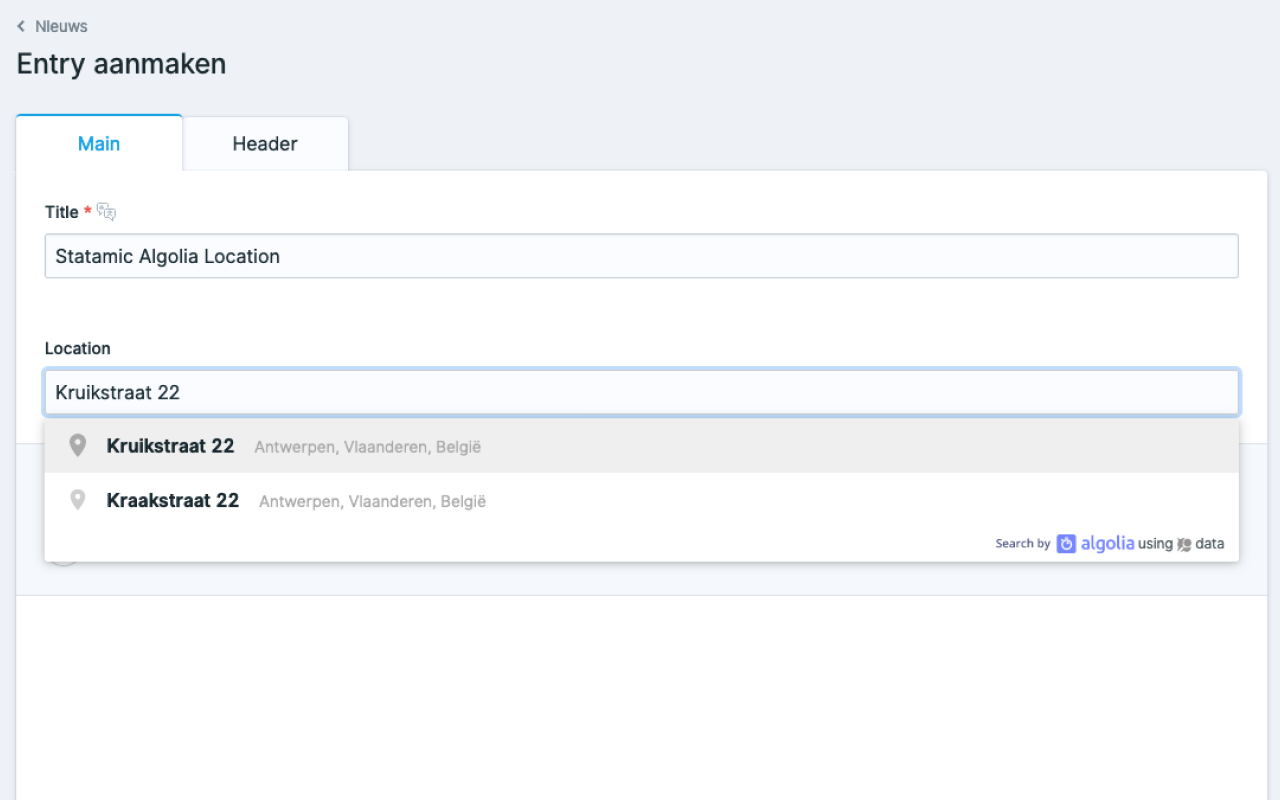Click "Antwerpen, Vlaanderen, België" beside Kraakstraat 22
Viewport: 1280px width, 800px height.
373,501
